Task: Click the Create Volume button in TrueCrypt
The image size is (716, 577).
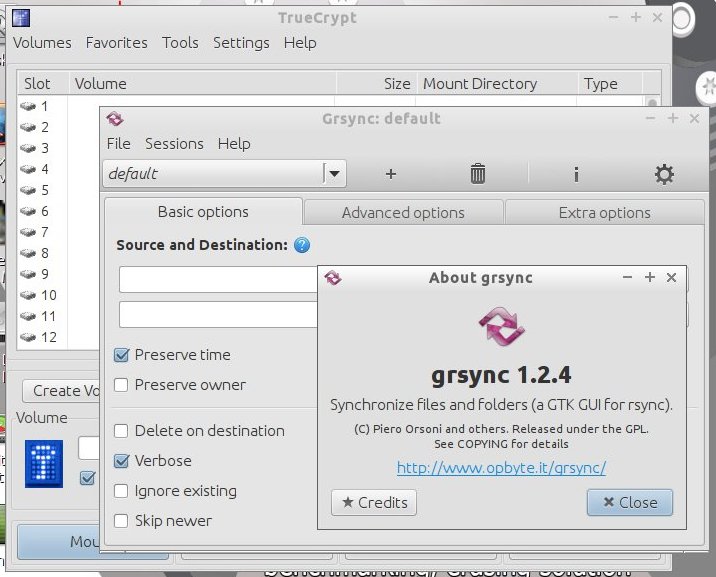Action: point(62,391)
